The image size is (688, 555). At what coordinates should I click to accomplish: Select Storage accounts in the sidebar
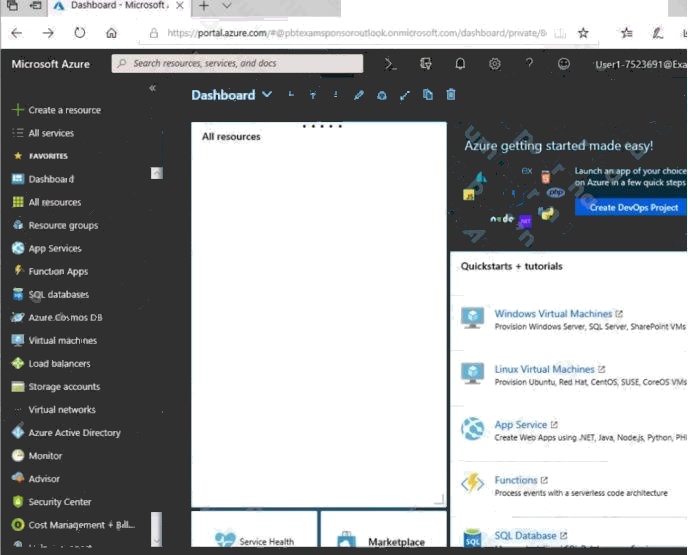[64, 387]
